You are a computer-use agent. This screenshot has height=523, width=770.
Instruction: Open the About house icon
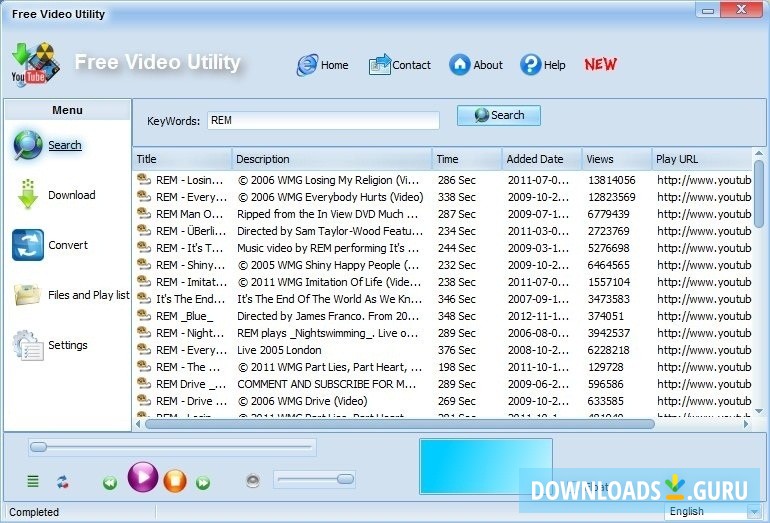click(460, 65)
